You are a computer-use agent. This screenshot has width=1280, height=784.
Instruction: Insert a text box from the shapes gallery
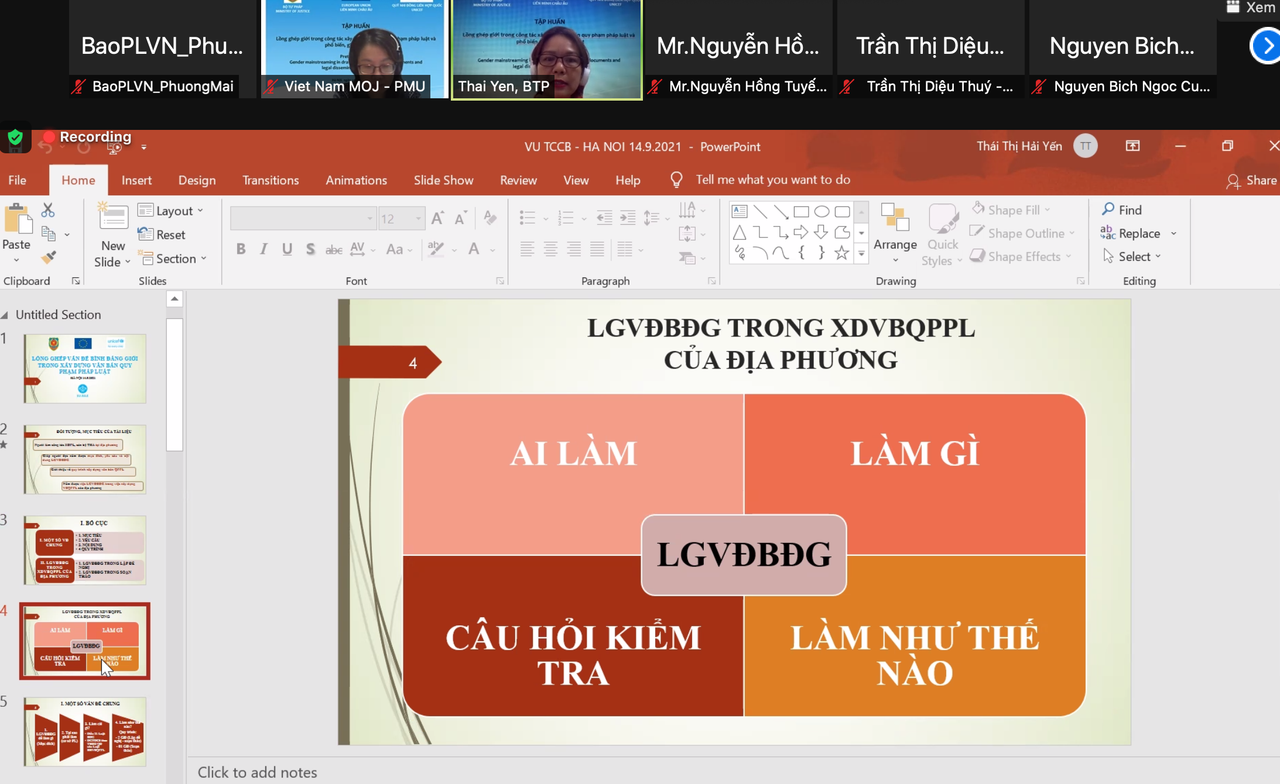(x=739, y=211)
